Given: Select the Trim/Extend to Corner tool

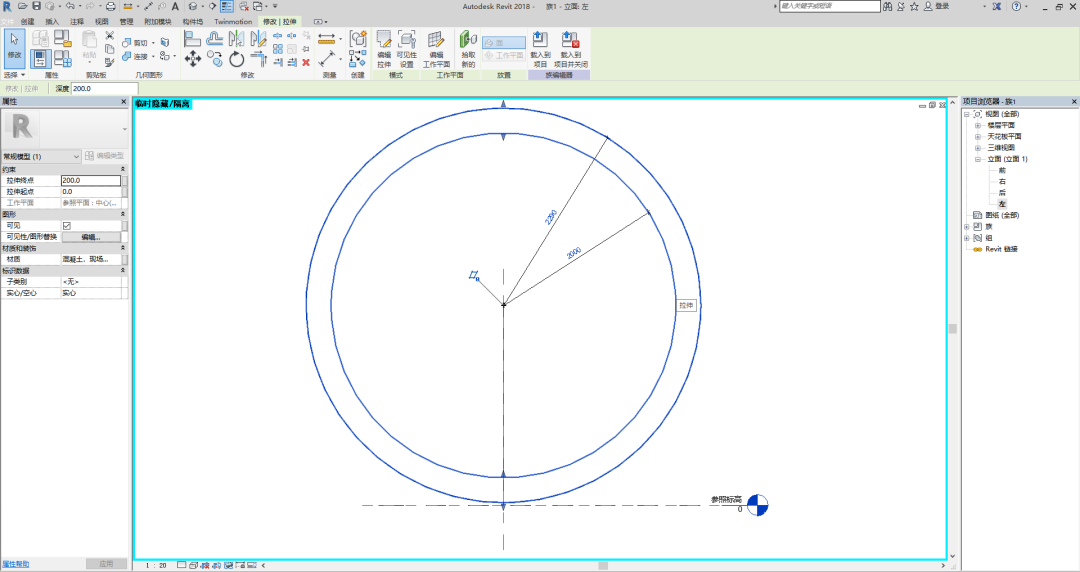Looking at the screenshot, I should [258, 59].
